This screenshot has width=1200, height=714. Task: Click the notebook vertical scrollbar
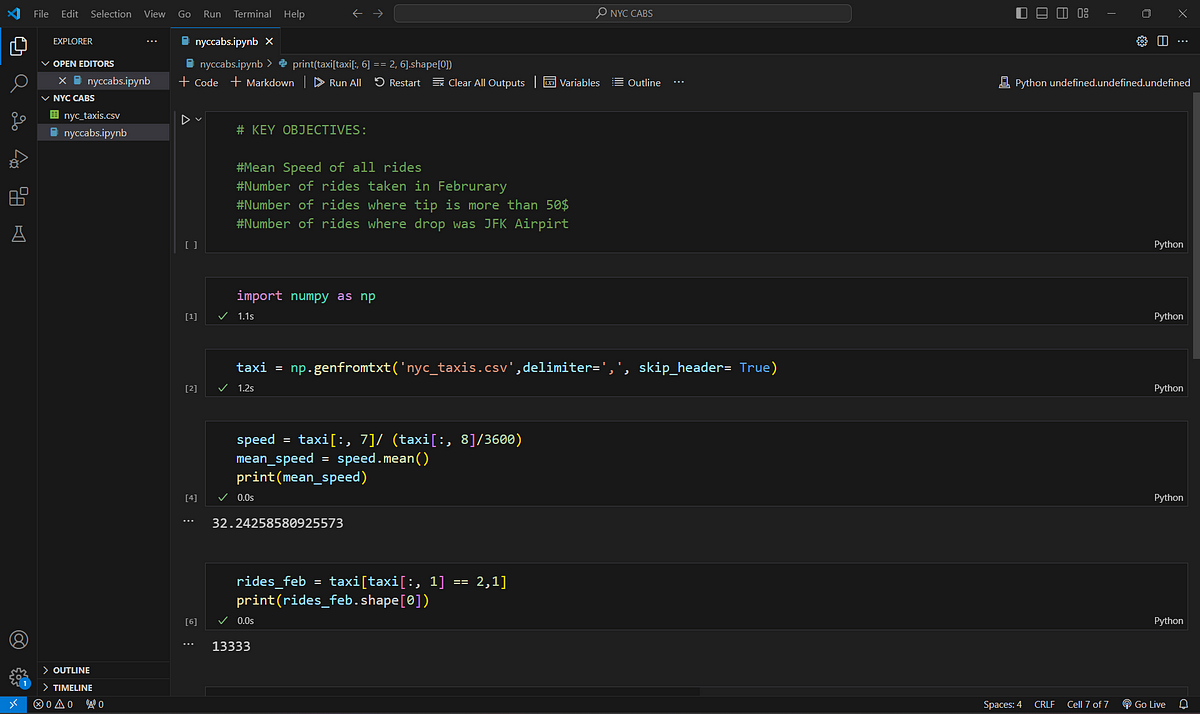pyautogui.click(x=1194, y=226)
